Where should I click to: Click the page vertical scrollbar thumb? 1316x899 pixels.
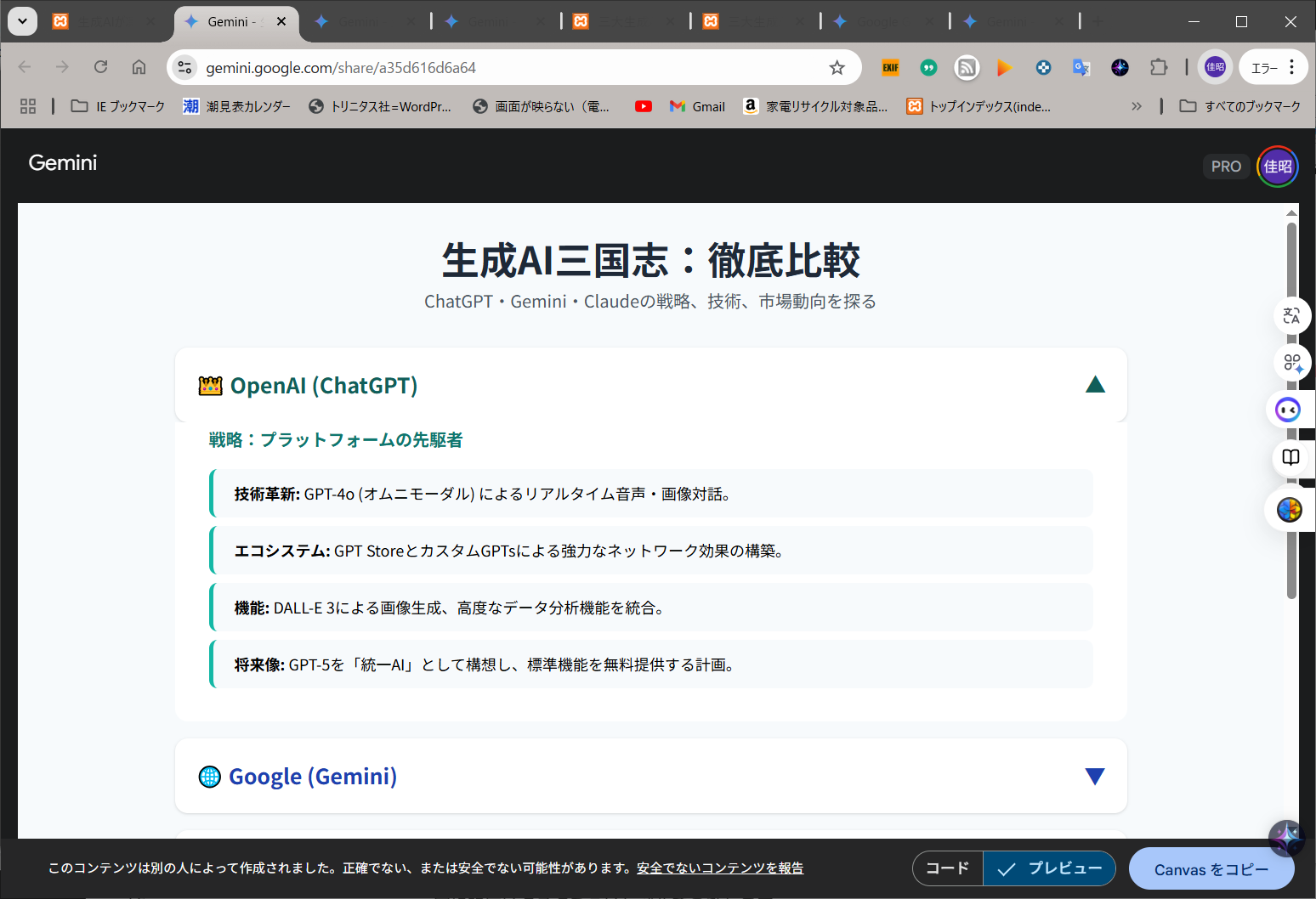pyautogui.click(x=1291, y=410)
